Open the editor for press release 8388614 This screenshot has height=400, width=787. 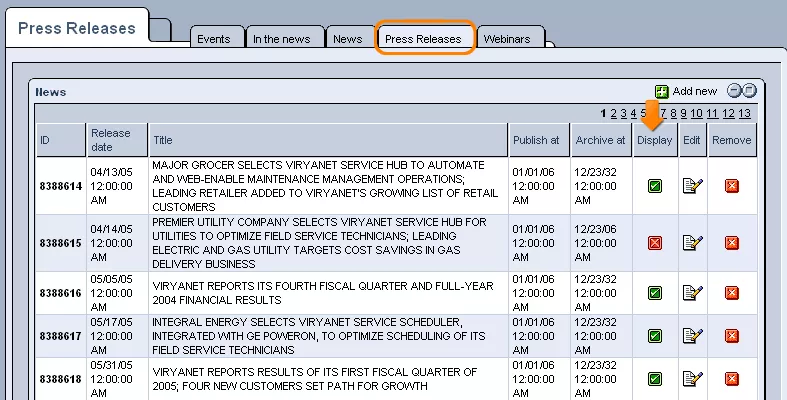692,185
